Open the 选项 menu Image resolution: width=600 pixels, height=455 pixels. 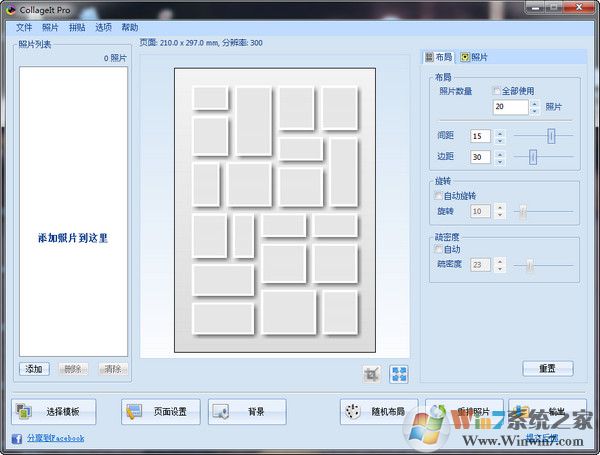tap(103, 28)
